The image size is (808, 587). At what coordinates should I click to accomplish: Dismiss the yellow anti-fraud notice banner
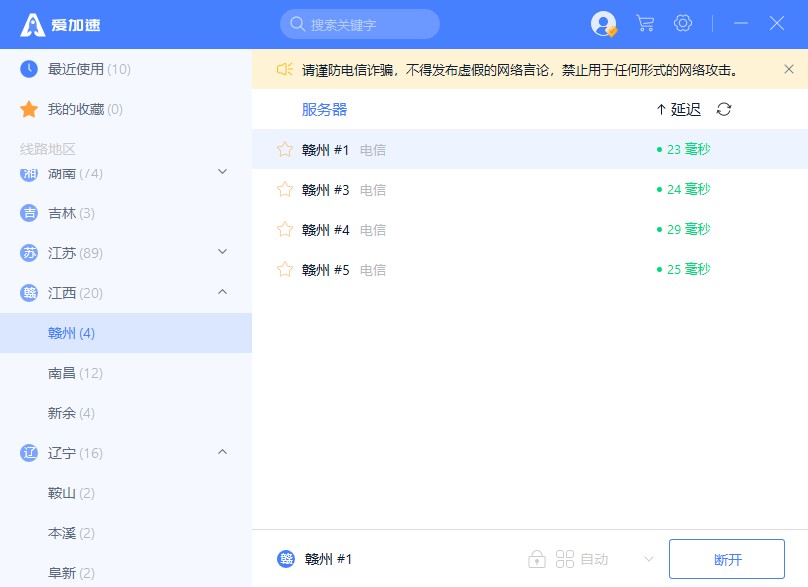tap(789, 69)
